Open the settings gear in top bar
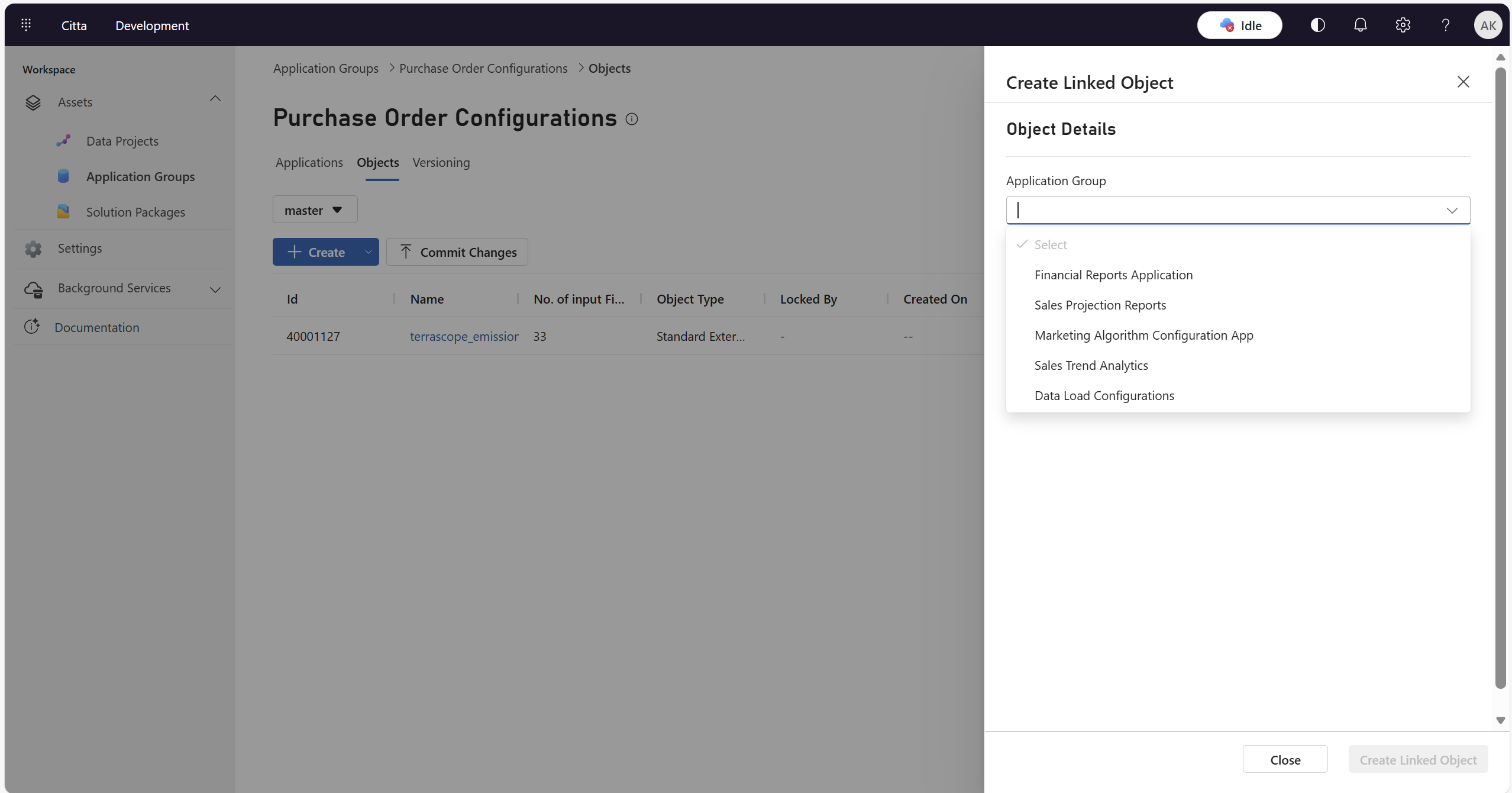1512x793 pixels. click(1403, 25)
